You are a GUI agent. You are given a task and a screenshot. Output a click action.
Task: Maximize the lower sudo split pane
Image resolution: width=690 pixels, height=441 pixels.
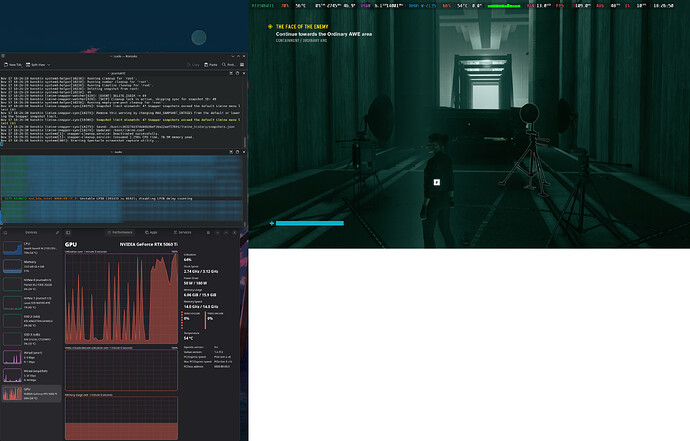(x=237, y=152)
